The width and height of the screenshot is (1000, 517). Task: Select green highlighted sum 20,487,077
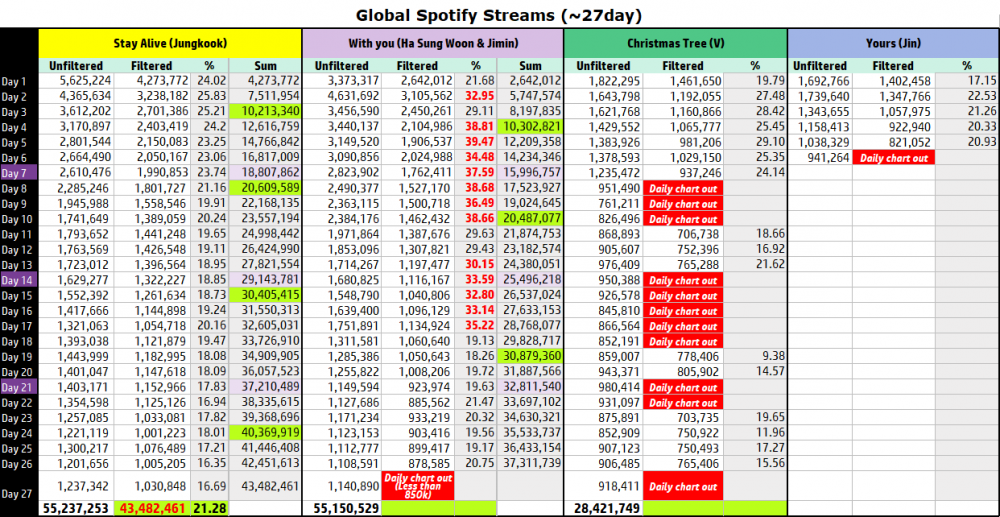click(x=531, y=219)
